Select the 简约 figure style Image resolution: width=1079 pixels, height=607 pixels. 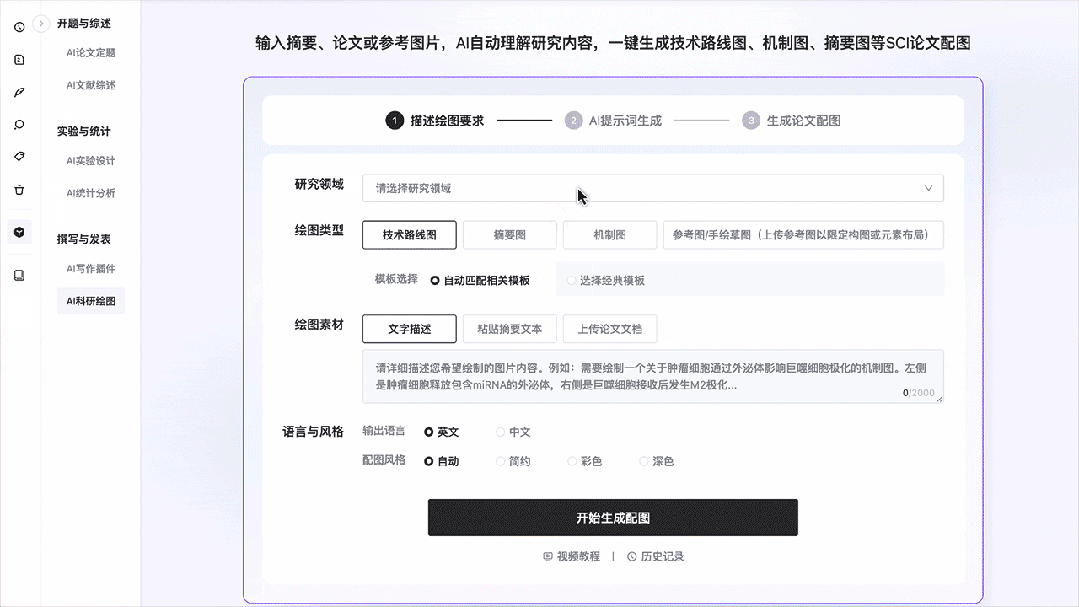click(x=513, y=461)
